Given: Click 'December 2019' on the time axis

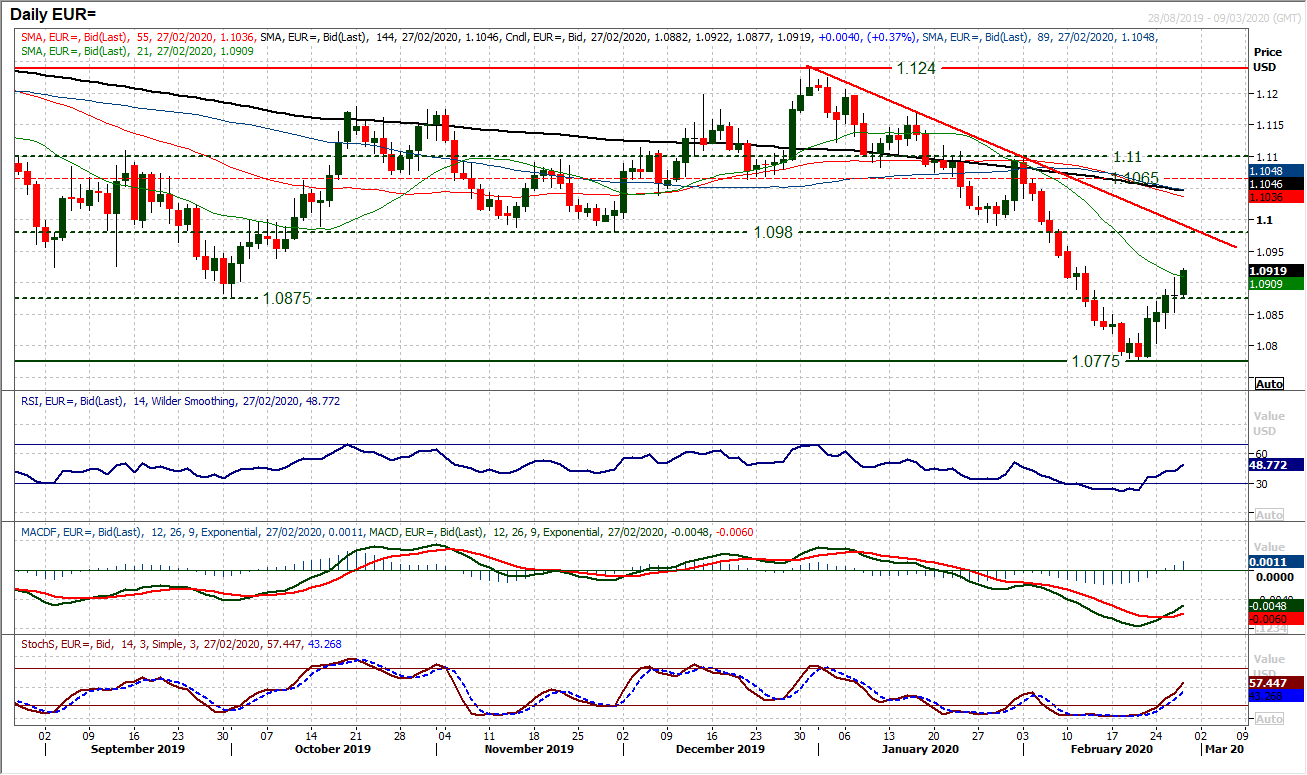Looking at the screenshot, I should (720, 748).
